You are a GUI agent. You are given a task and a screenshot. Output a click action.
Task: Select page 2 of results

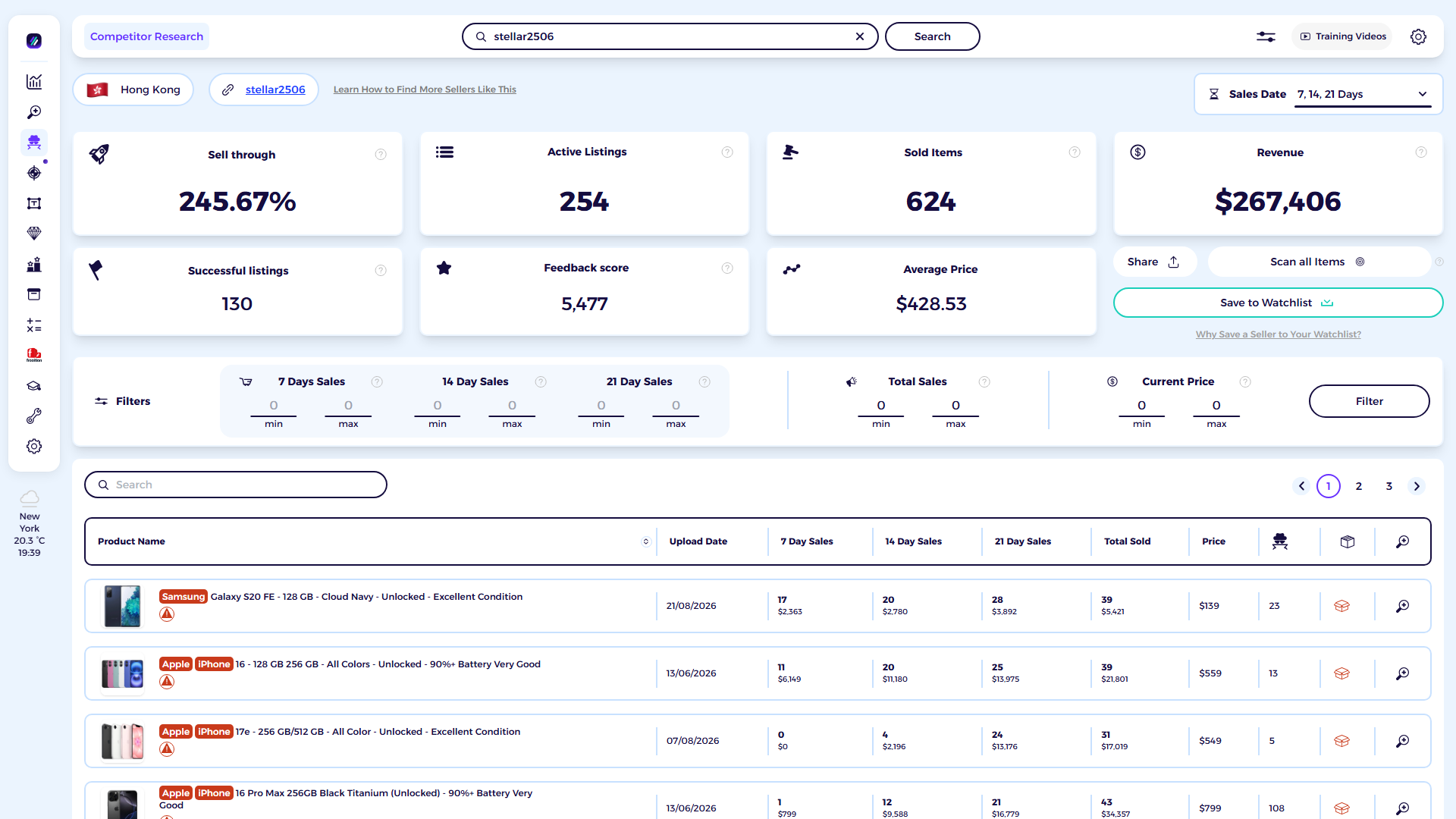[x=1359, y=486]
